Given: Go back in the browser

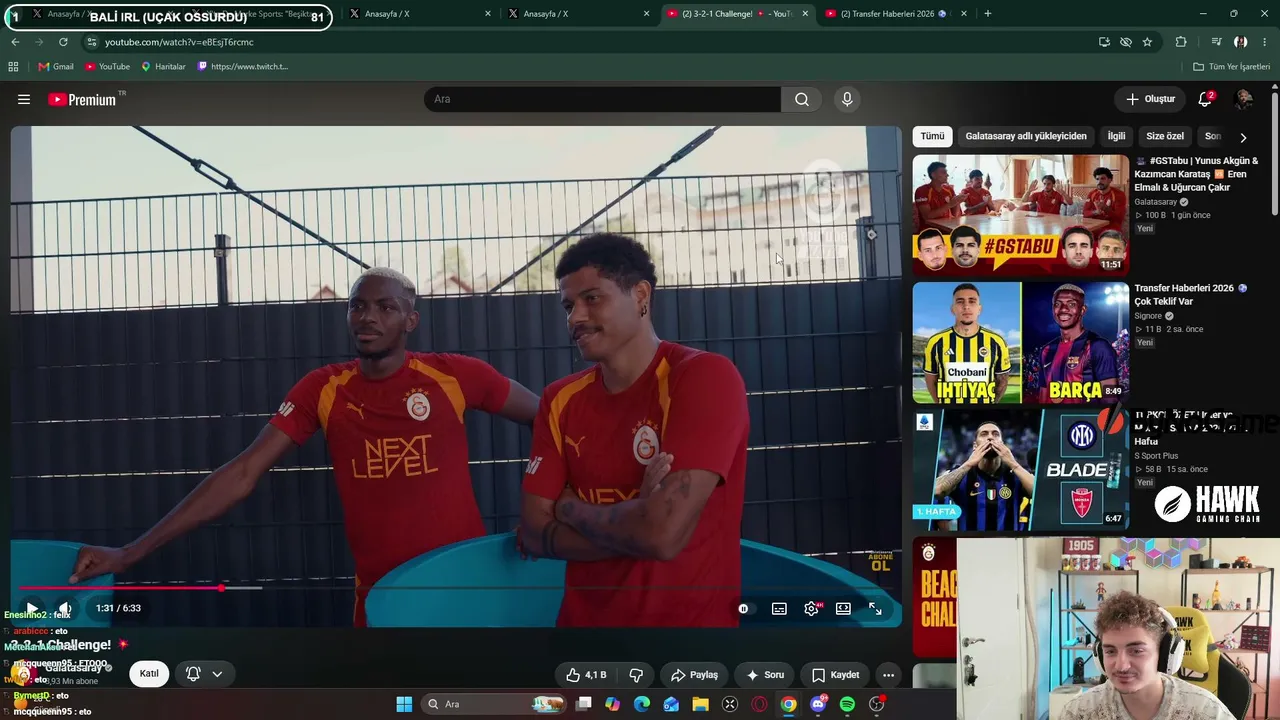Looking at the screenshot, I should pos(15,42).
